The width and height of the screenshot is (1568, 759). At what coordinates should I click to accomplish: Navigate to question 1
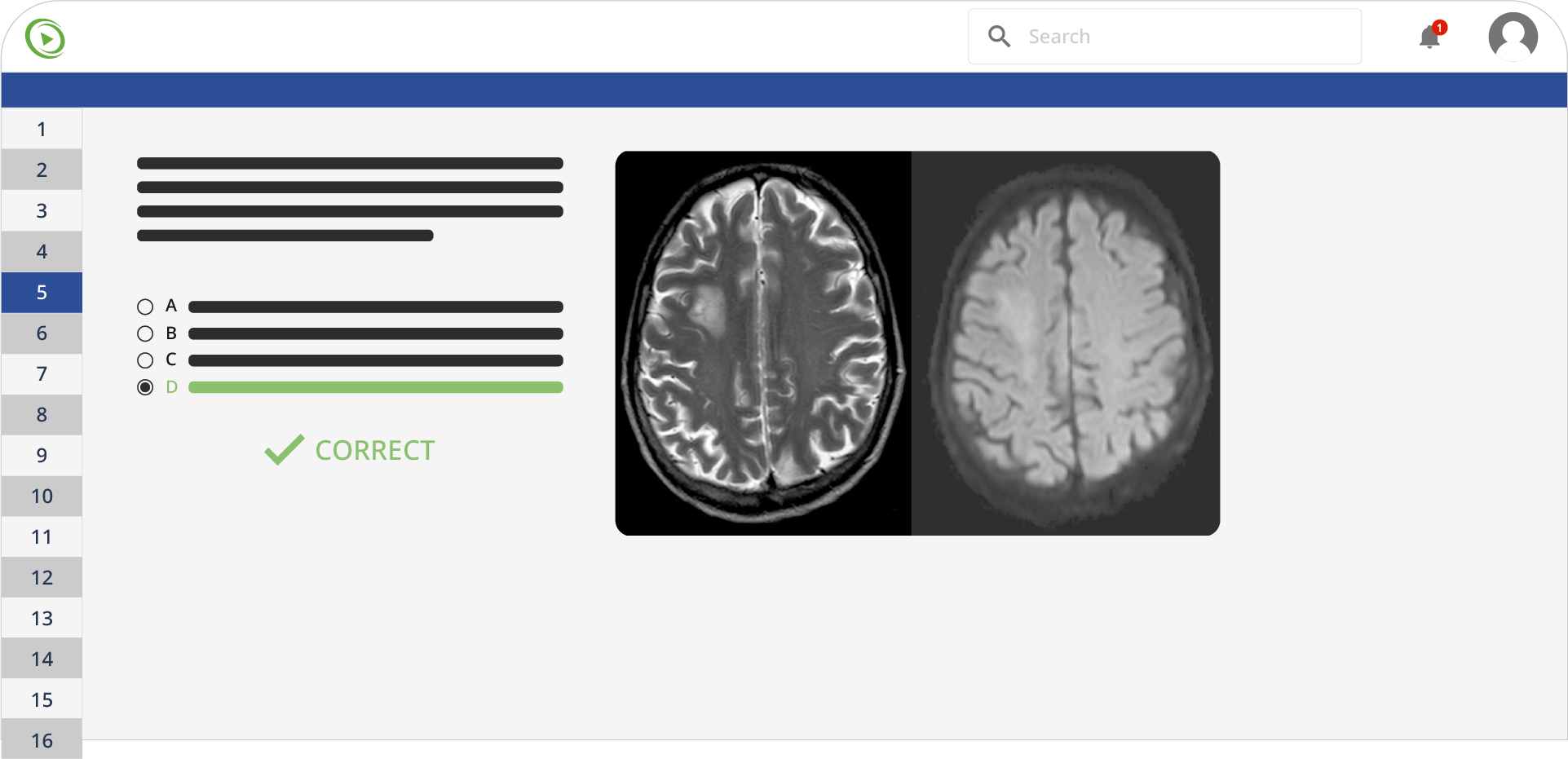click(x=41, y=129)
